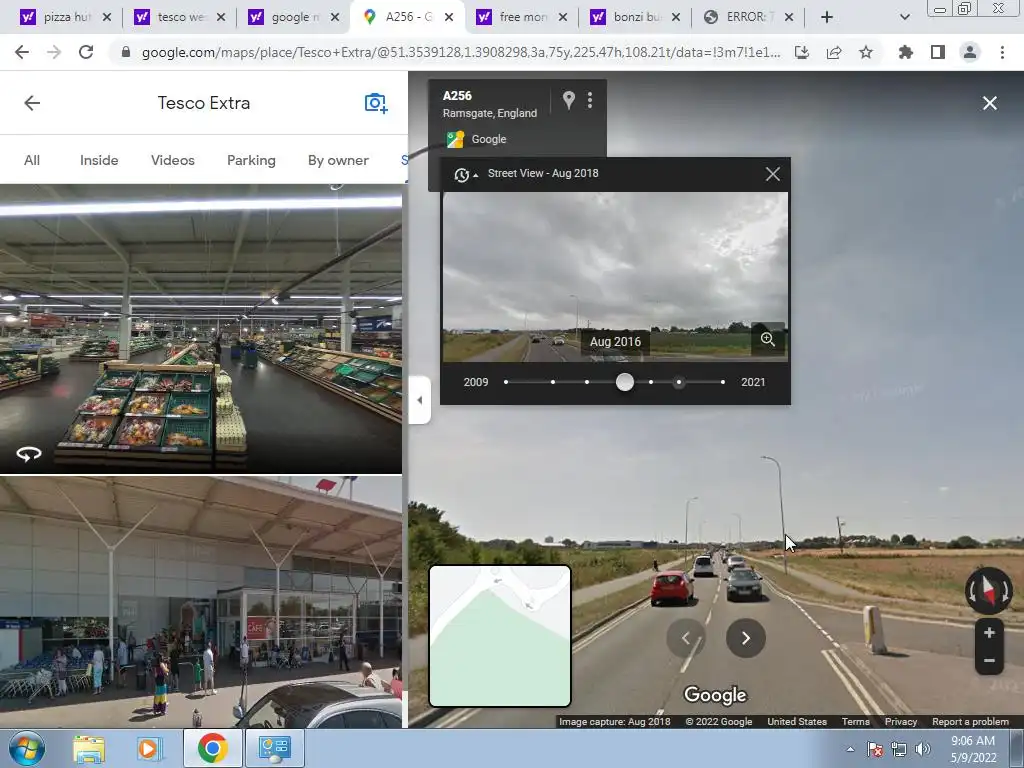
Task: Click the Aug 2016 preview image
Action: pyautogui.click(x=615, y=277)
